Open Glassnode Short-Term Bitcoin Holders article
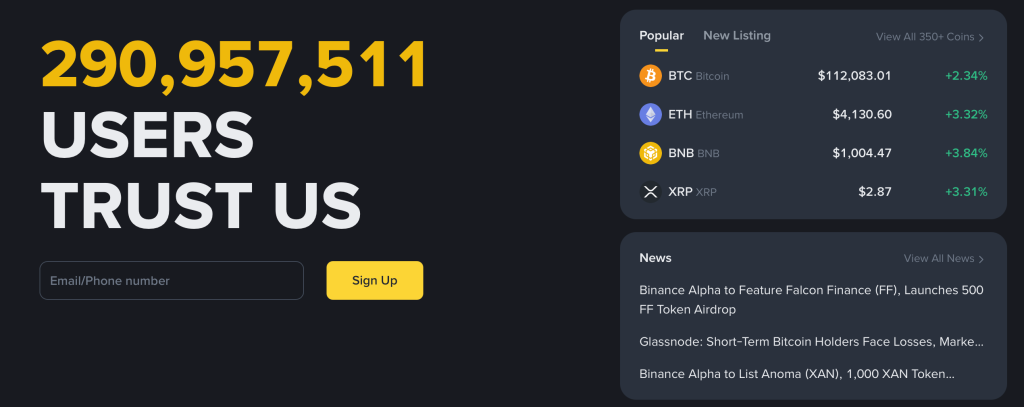 click(x=811, y=342)
